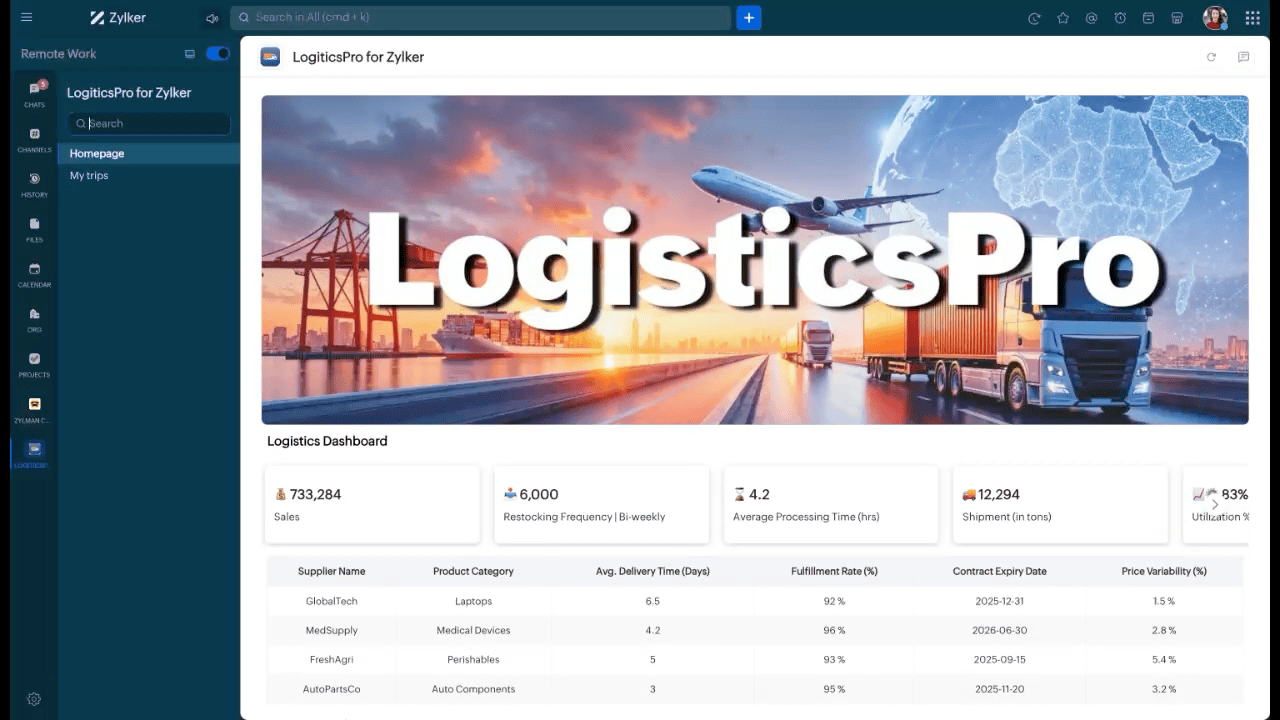Image resolution: width=1280 pixels, height=720 pixels.
Task: Click the 2025-11-20 expiry date cell
Action: (x=1000, y=689)
